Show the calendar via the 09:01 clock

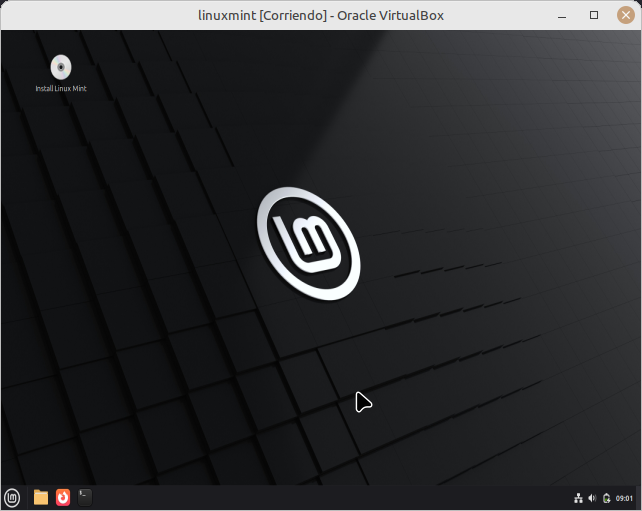click(624, 498)
